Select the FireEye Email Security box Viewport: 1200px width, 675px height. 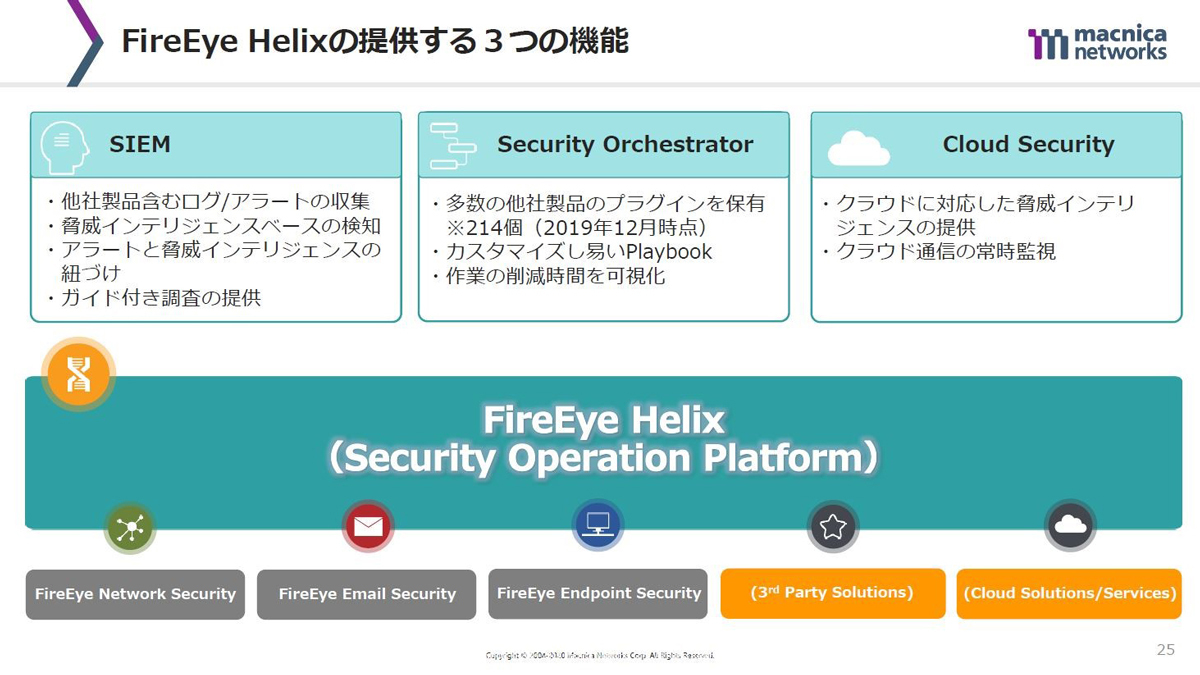[x=367, y=594]
